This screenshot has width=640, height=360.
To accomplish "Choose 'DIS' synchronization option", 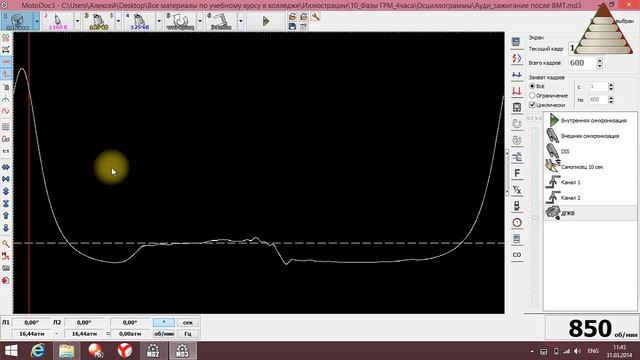I will click(x=591, y=151).
